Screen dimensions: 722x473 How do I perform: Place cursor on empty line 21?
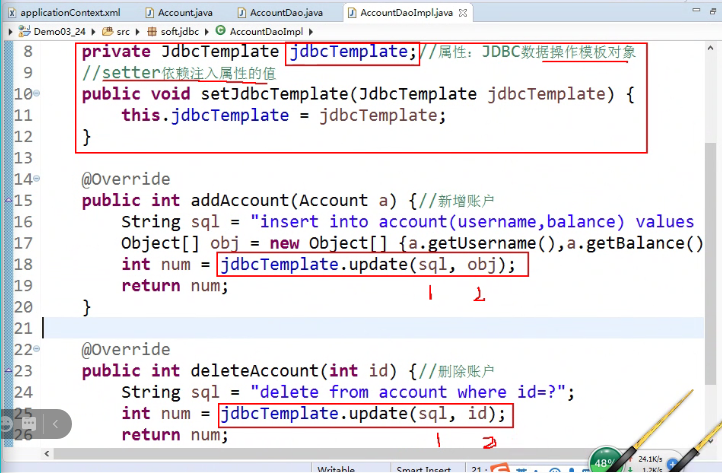373,328
